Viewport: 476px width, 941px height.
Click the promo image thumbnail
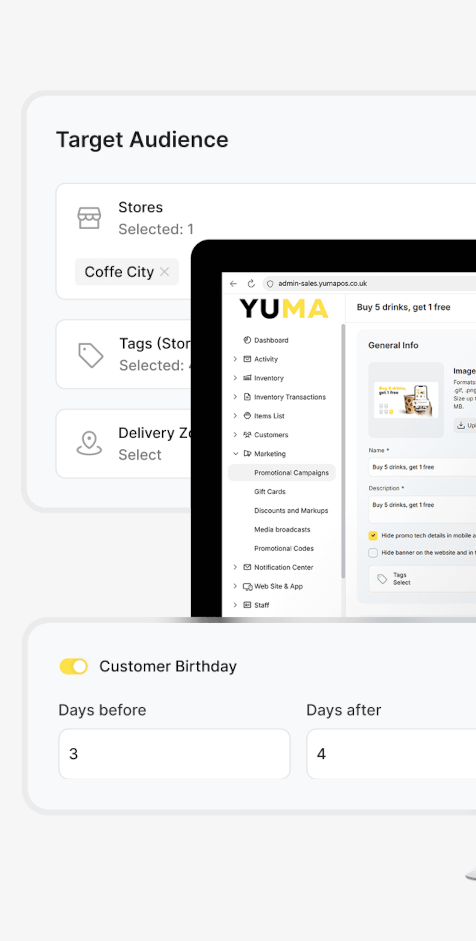pyautogui.click(x=406, y=400)
